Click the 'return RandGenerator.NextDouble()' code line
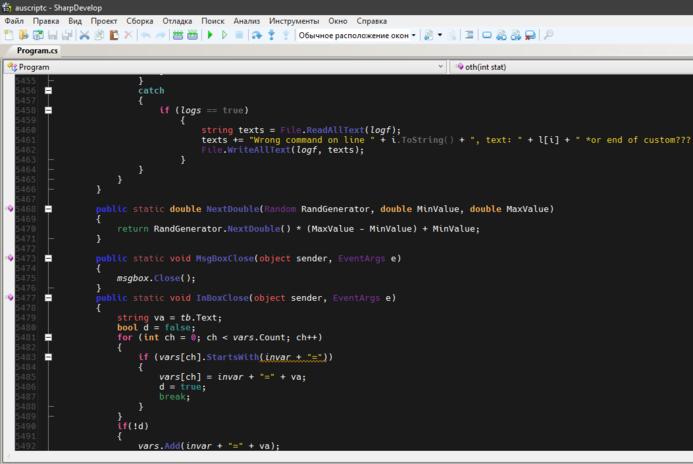693x464 pixels. click(298, 229)
